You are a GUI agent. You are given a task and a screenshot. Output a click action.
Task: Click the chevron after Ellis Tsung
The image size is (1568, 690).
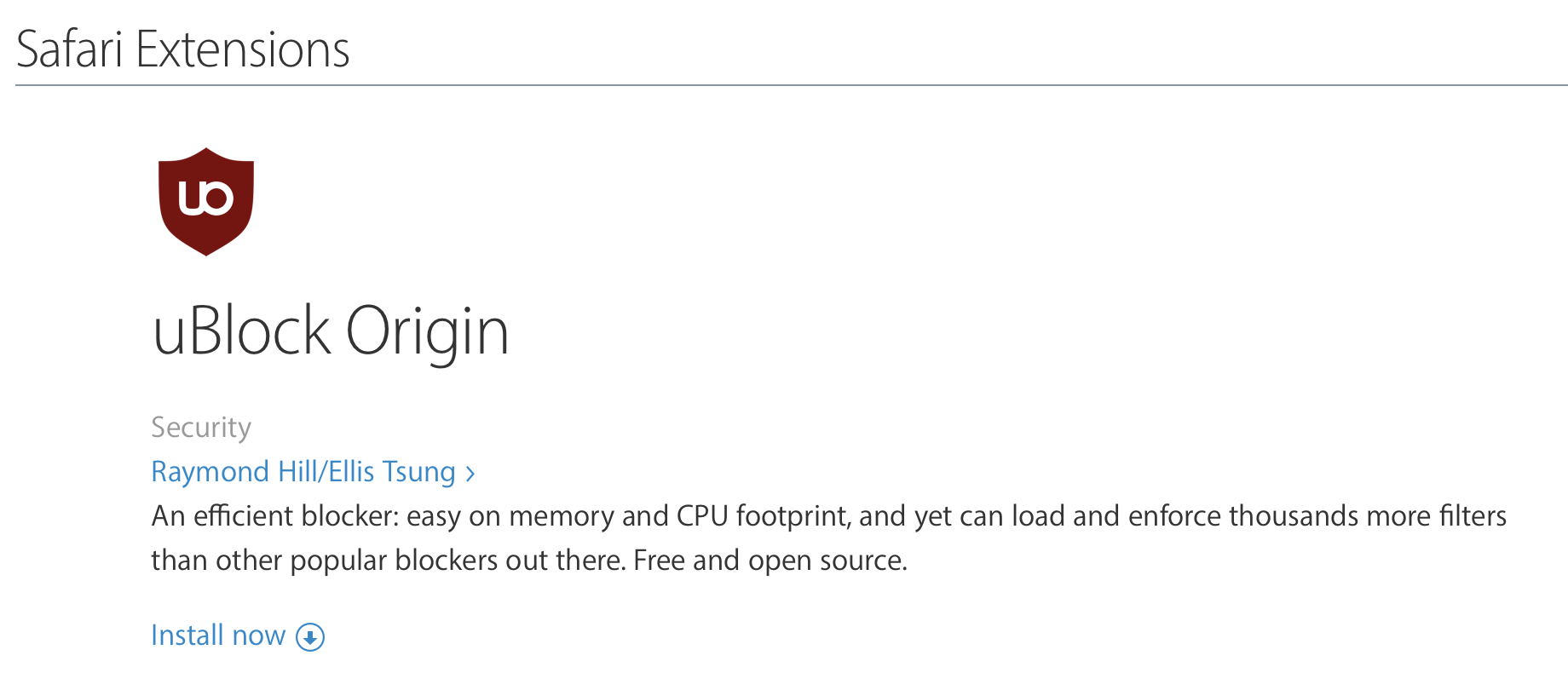click(470, 474)
